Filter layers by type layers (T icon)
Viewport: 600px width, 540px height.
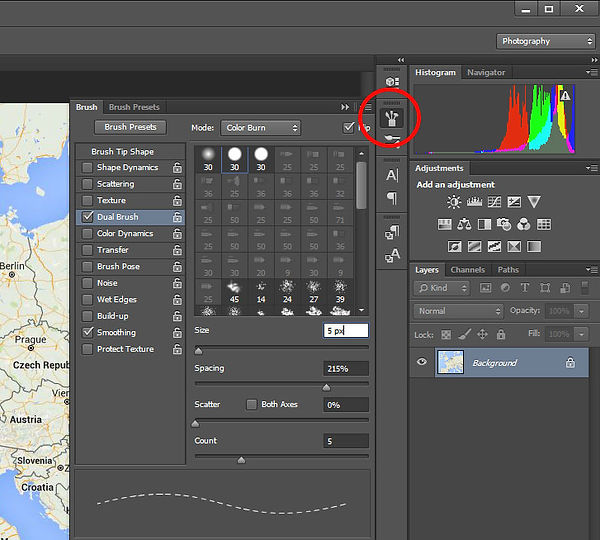[525, 288]
